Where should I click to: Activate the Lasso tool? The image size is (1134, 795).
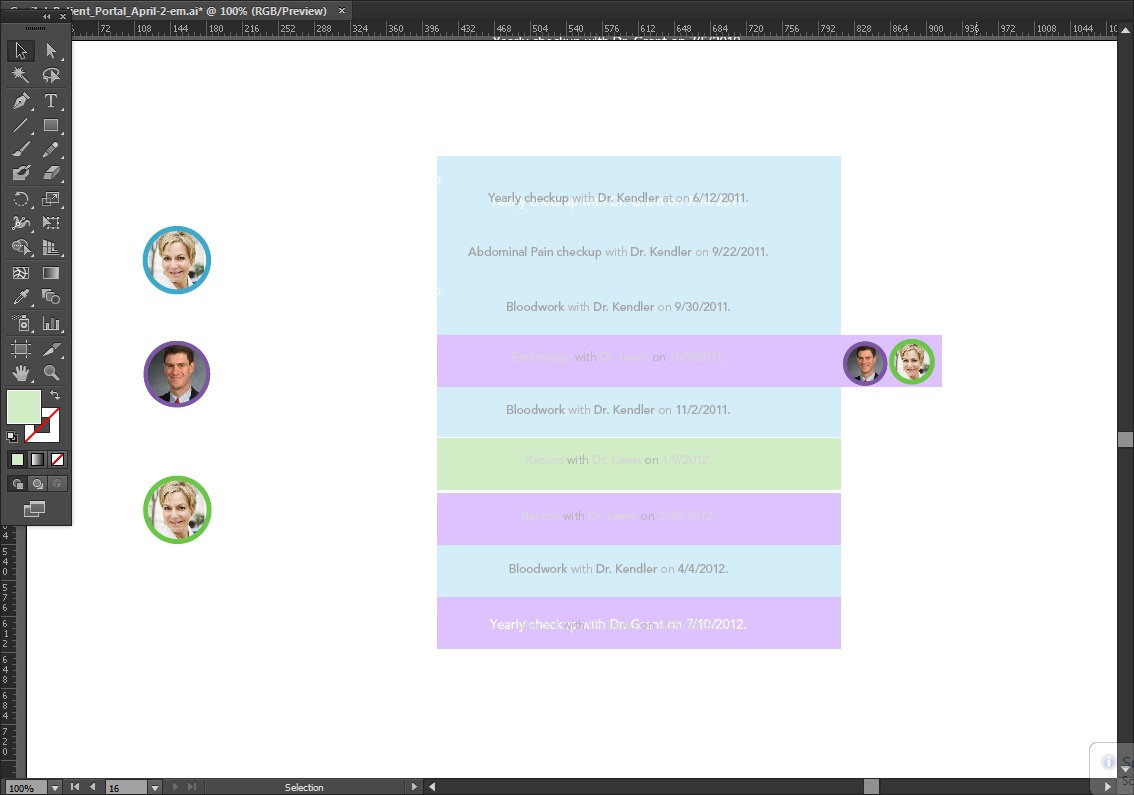[51, 75]
